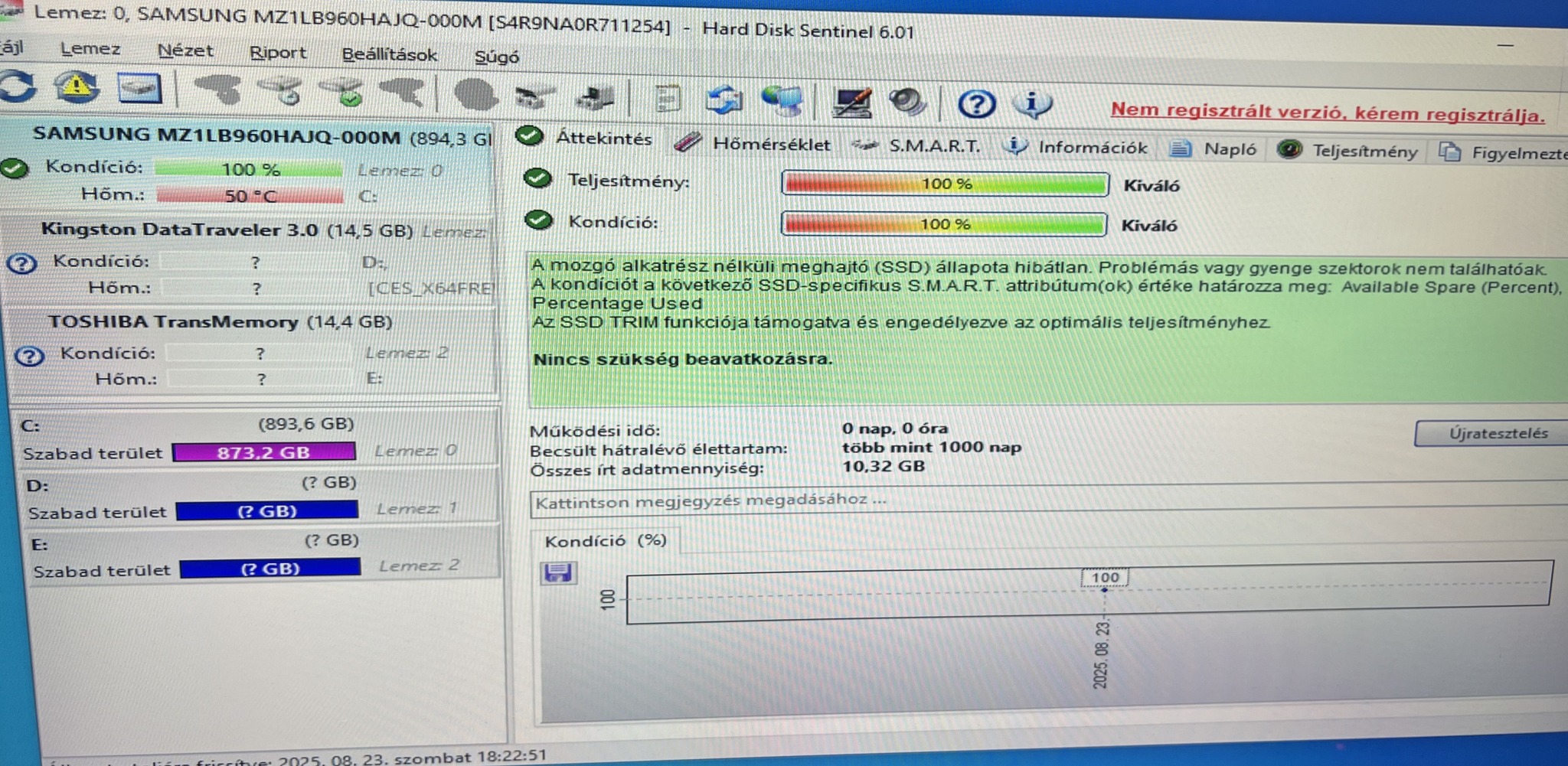Switch to the Napló tab
This screenshot has width=1568, height=766.
[x=1214, y=149]
